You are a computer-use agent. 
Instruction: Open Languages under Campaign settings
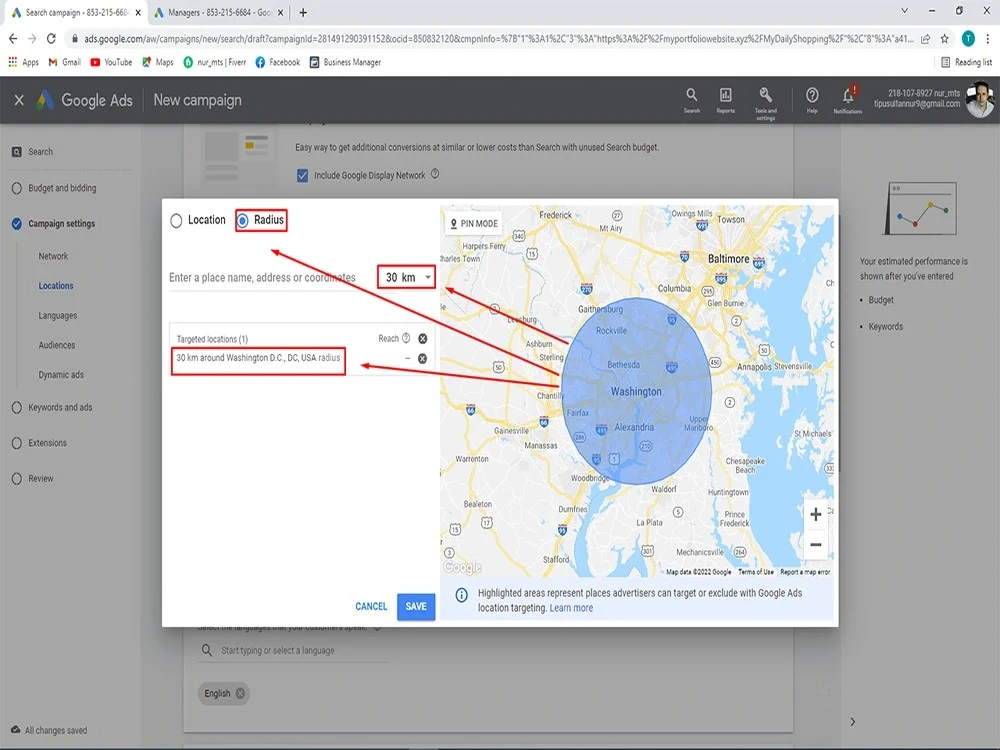point(57,316)
